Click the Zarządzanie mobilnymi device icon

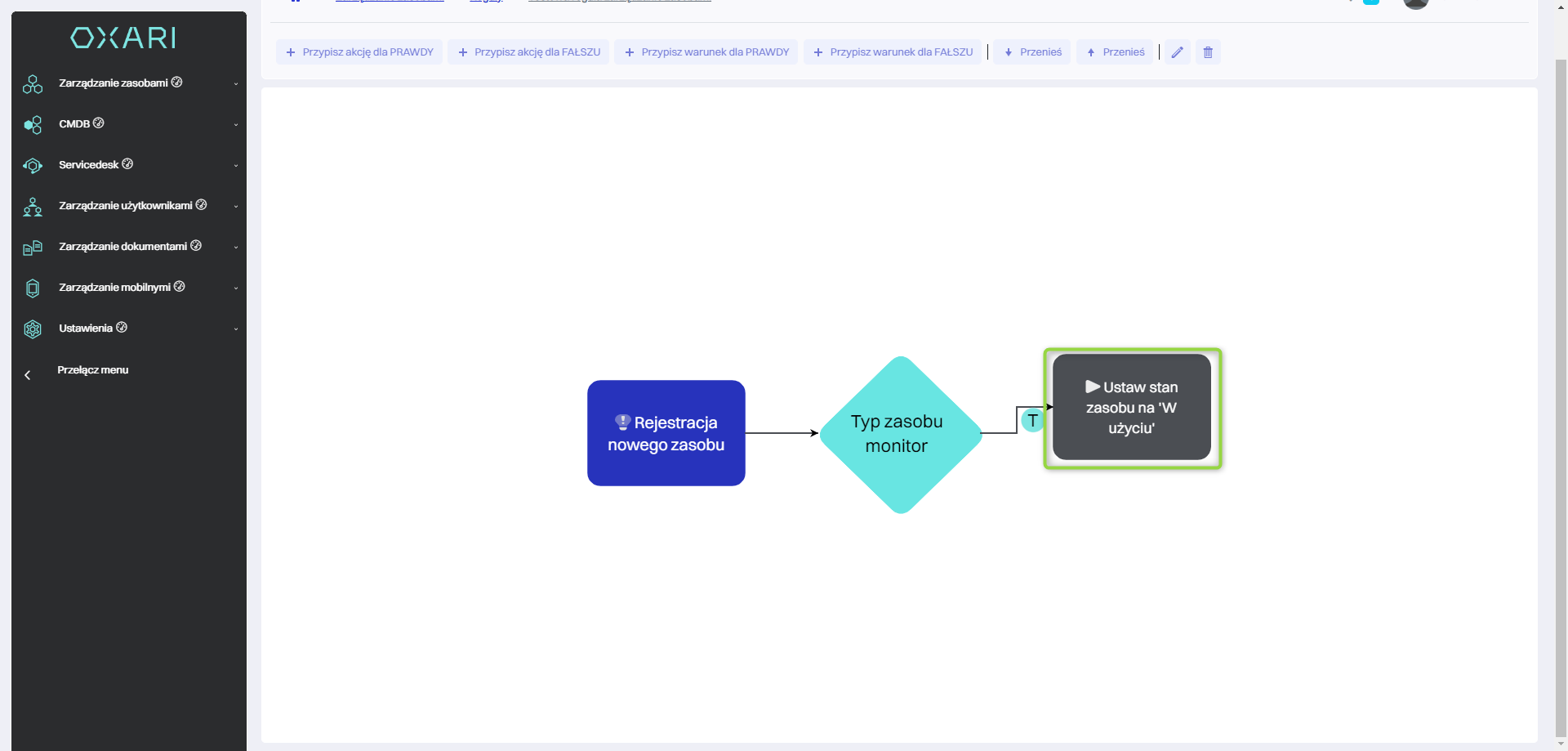tap(33, 288)
